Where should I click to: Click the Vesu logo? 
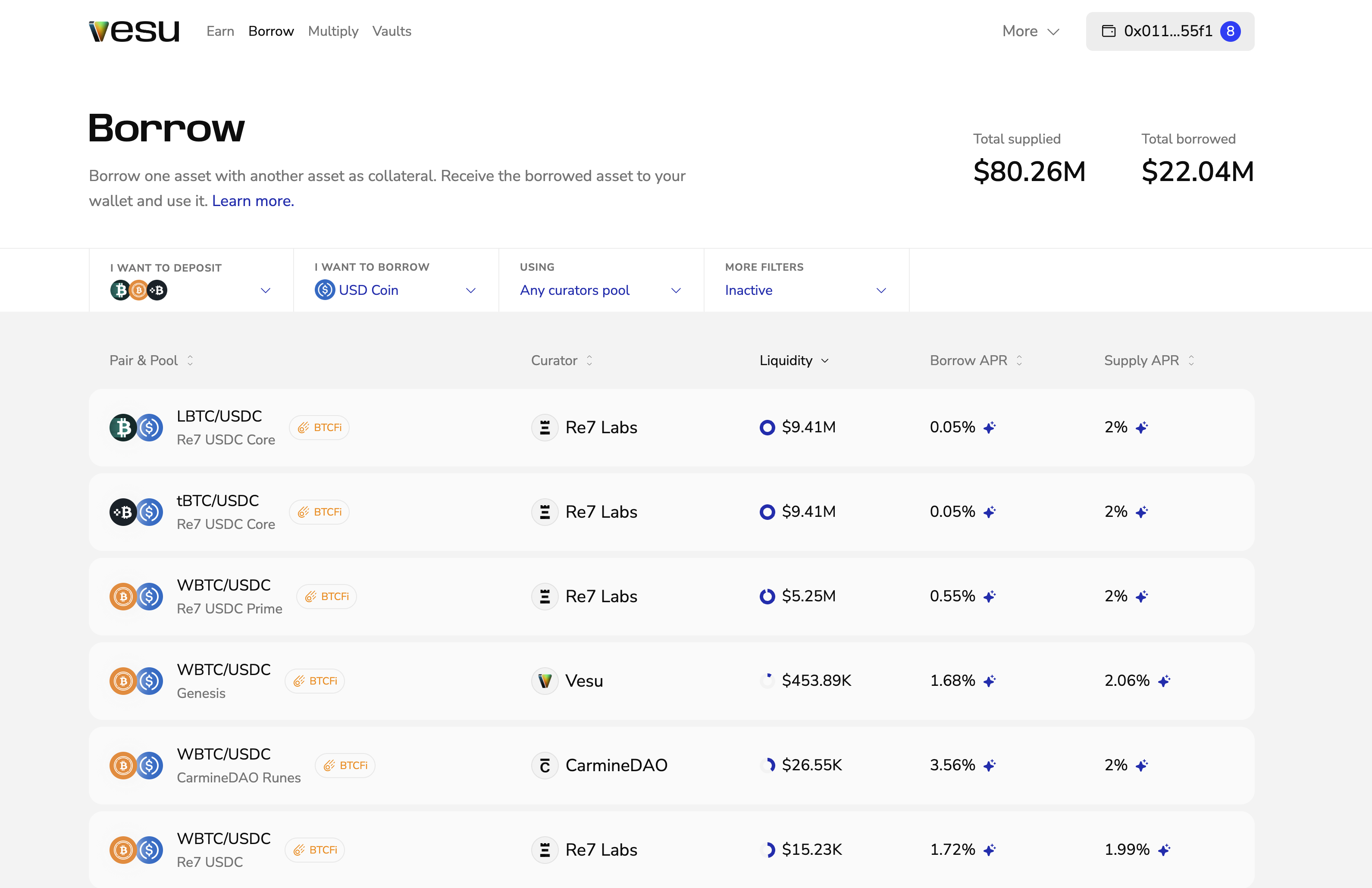(134, 31)
